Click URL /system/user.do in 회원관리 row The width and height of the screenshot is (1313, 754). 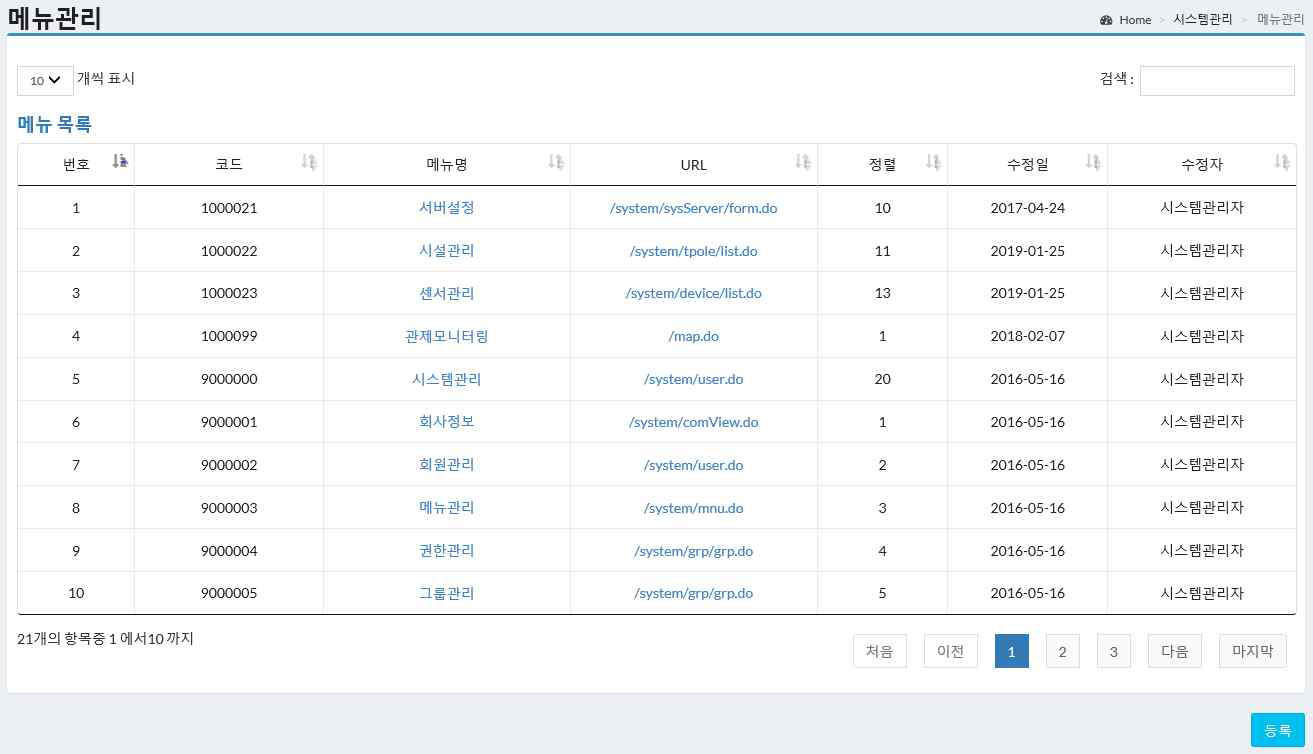(x=694, y=465)
